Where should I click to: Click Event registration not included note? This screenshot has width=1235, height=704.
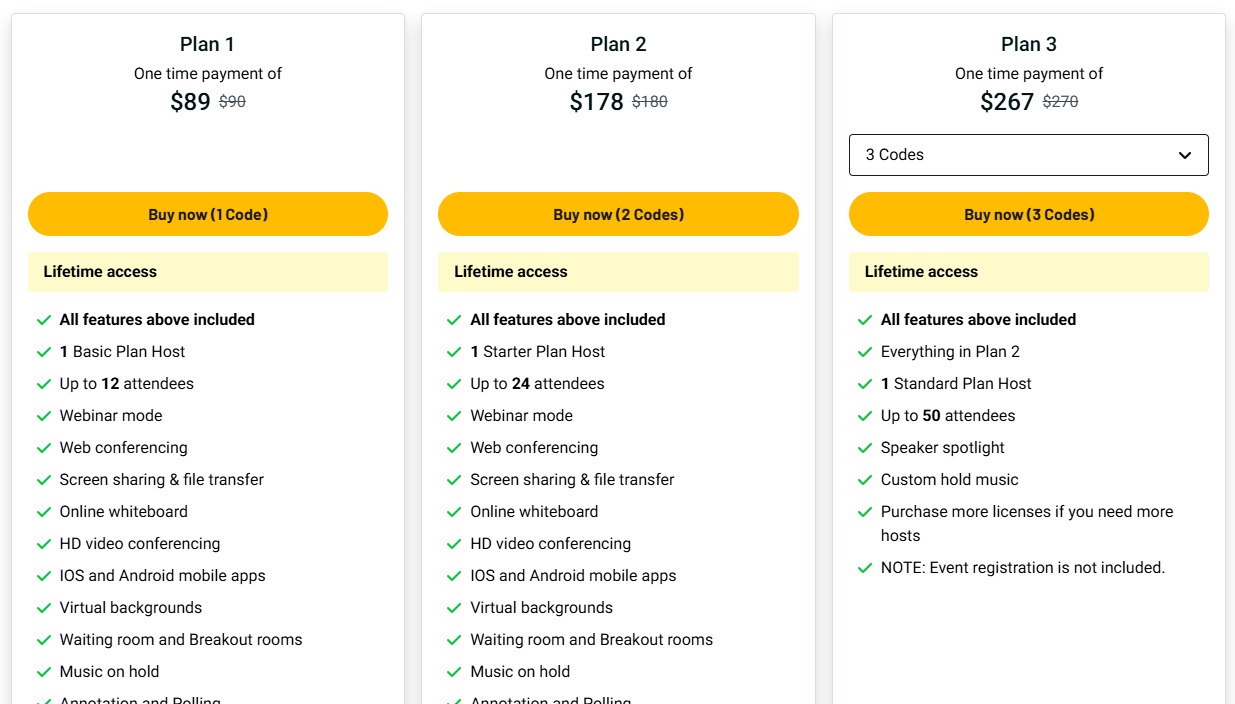point(1022,568)
